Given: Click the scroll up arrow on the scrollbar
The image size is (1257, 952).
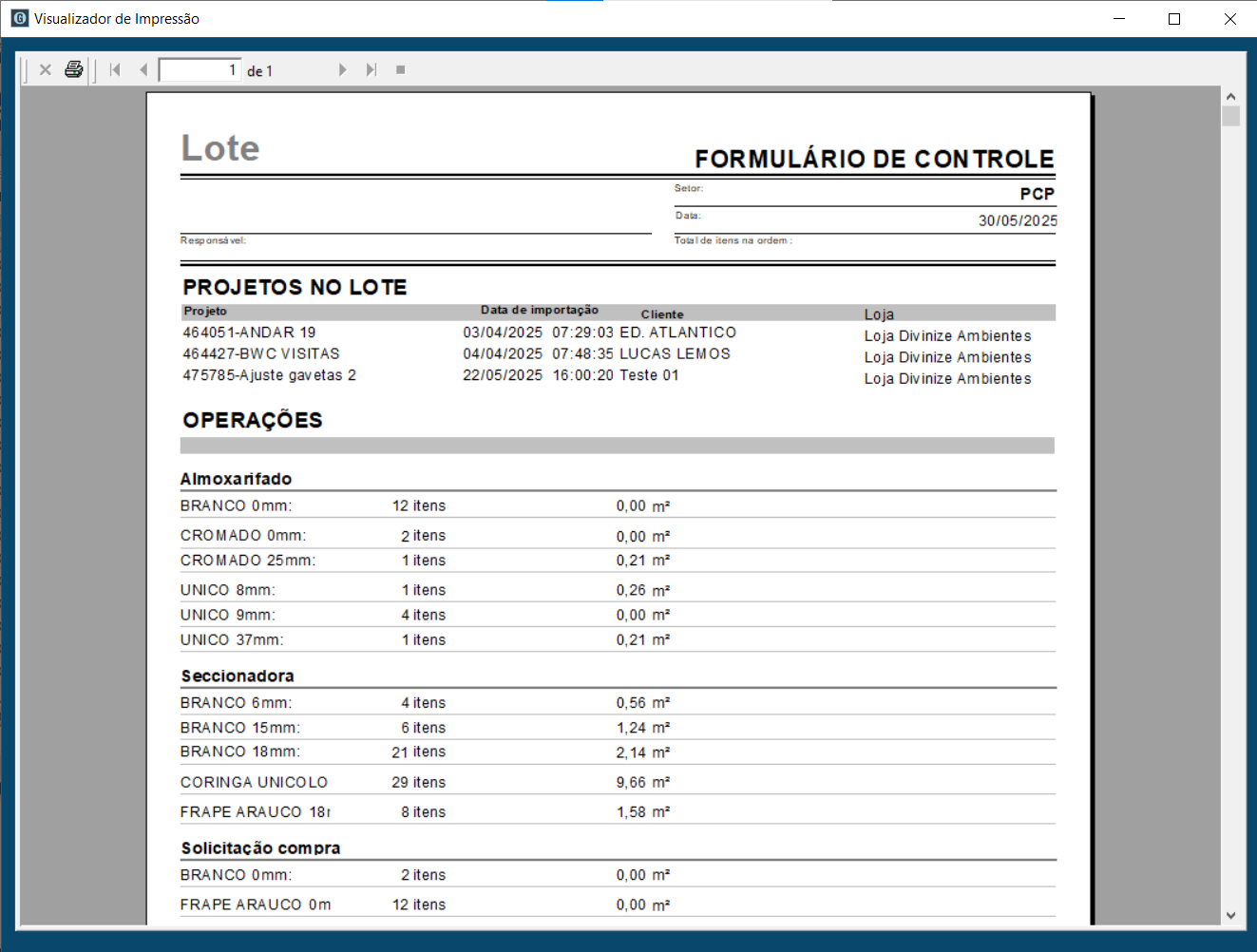Looking at the screenshot, I should [x=1230, y=96].
